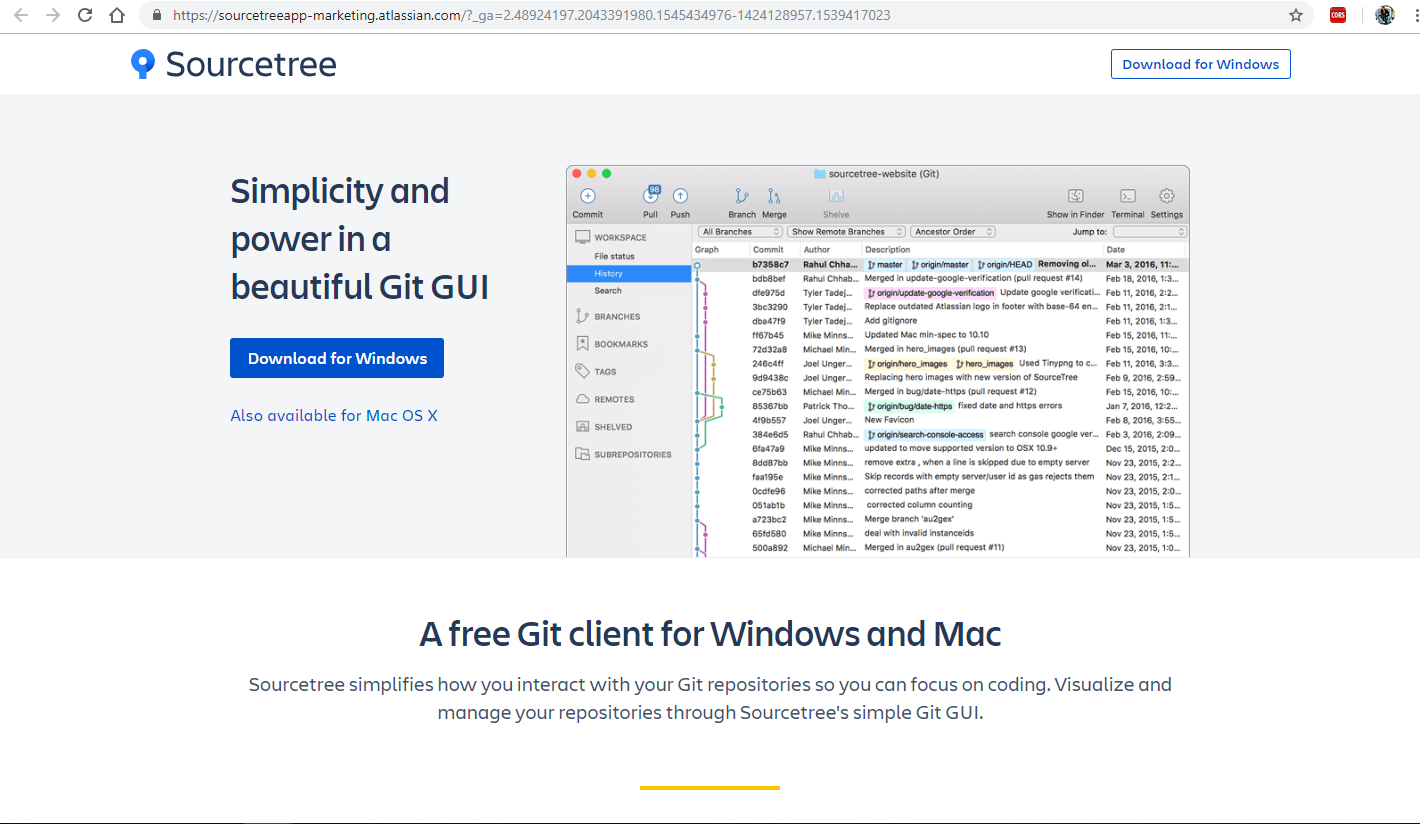The width and height of the screenshot is (1420, 824).
Task: Click the Branch icon in toolbar
Action: 742,196
